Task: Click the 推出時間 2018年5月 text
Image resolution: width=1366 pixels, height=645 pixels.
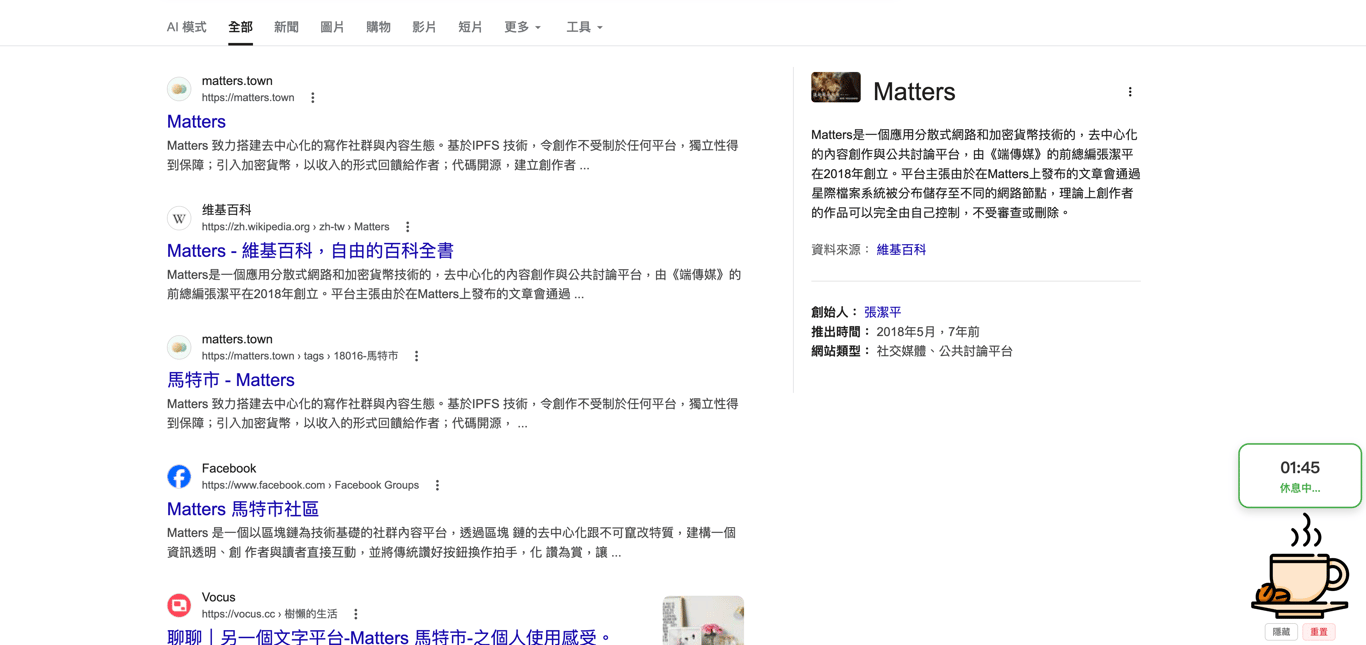Action: [x=895, y=332]
